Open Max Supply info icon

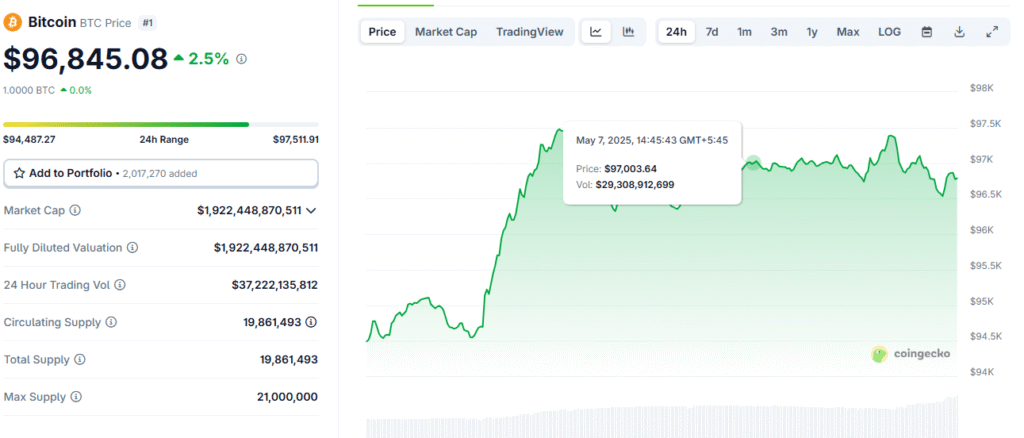[x=76, y=396]
